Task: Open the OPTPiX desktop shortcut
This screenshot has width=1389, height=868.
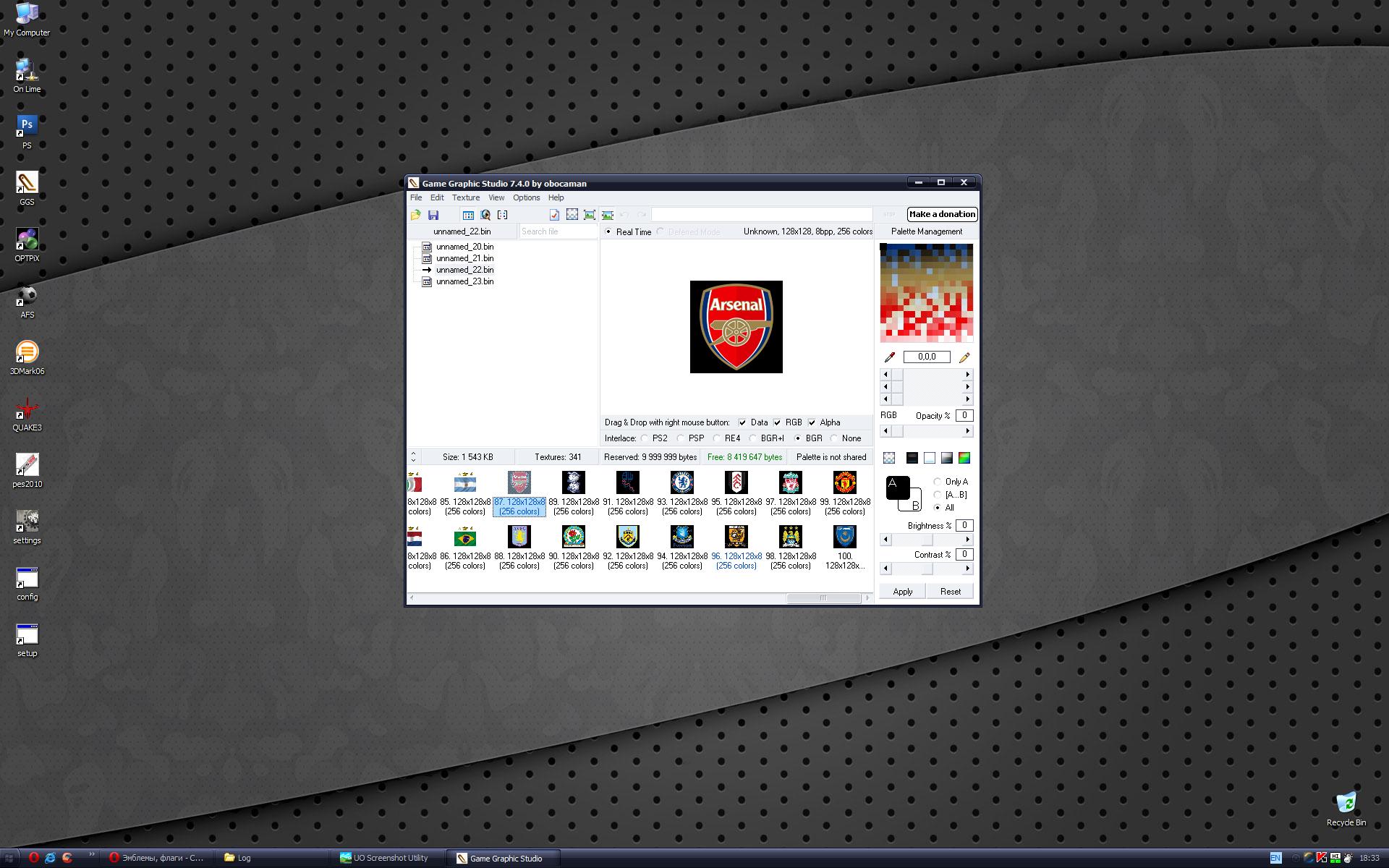Action: (27, 245)
